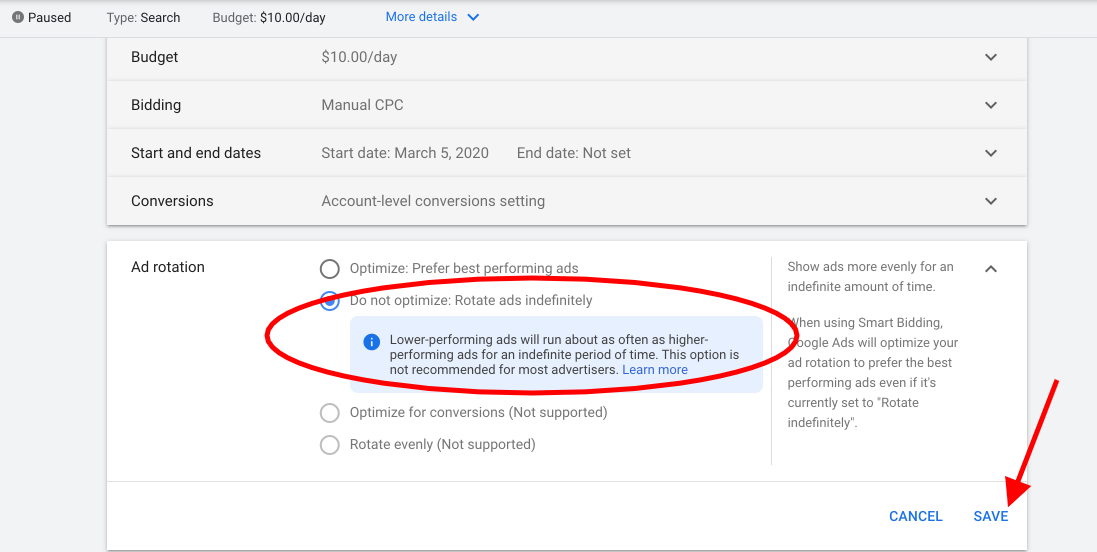The width and height of the screenshot is (1097, 552).
Task: Collapse the Ad rotation section chevron
Action: pyautogui.click(x=991, y=269)
